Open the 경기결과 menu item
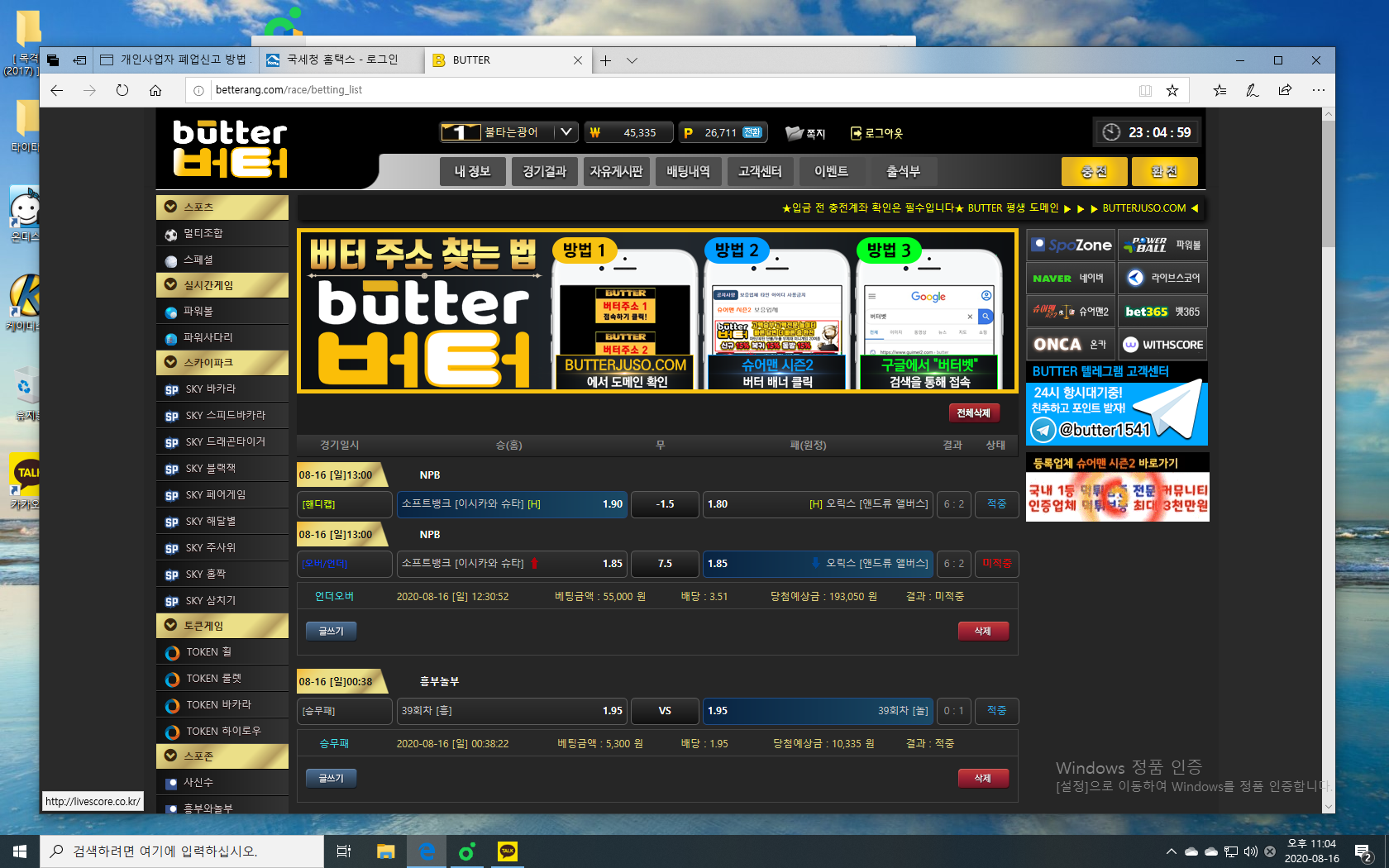Screen dimensions: 1389x868 tap(544, 171)
